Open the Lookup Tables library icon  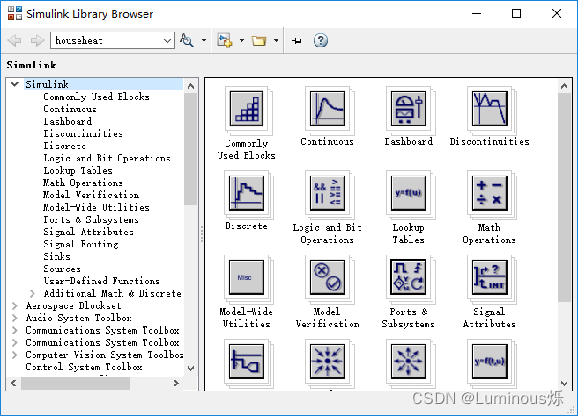tap(408, 193)
